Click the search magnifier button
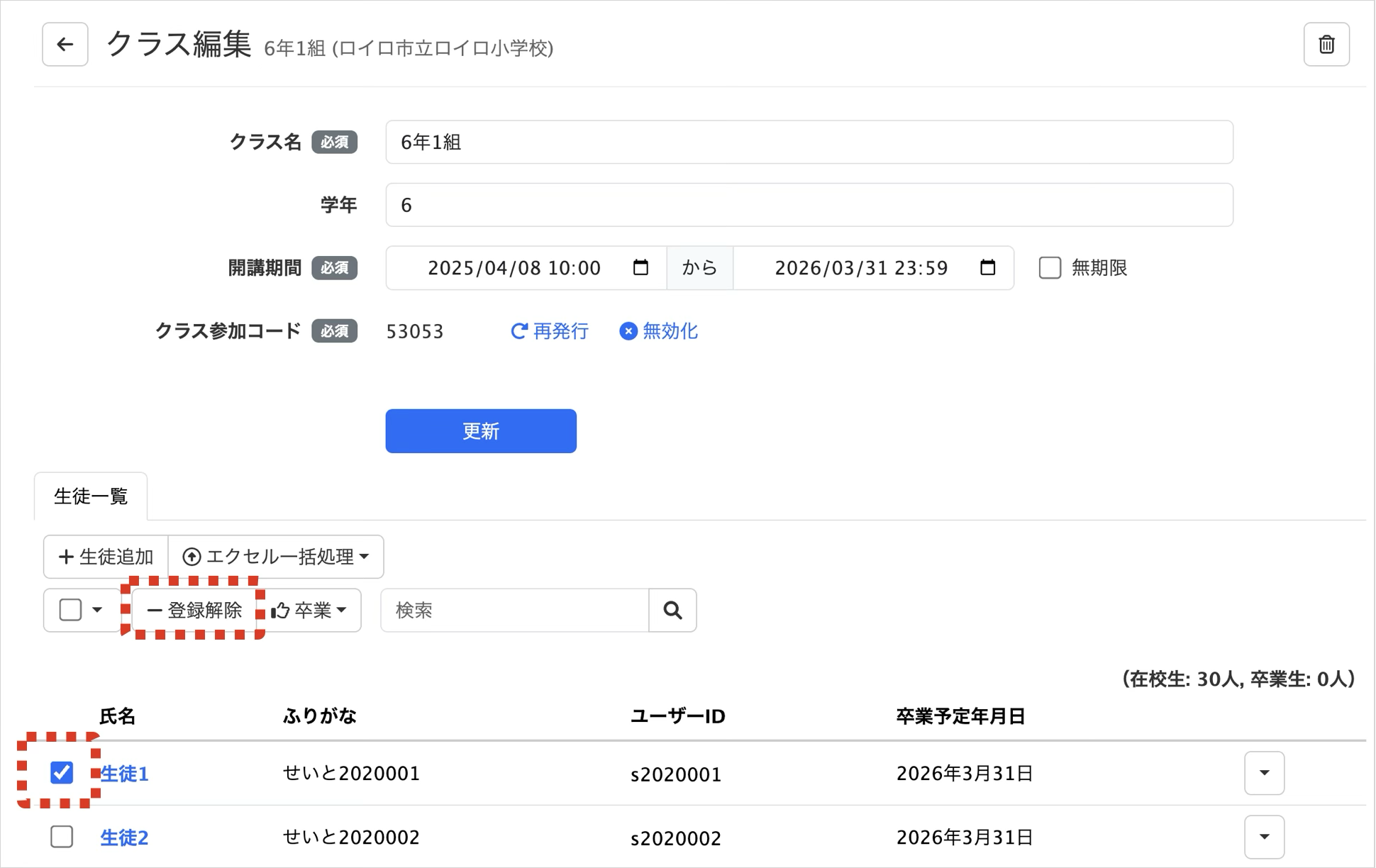 click(672, 610)
